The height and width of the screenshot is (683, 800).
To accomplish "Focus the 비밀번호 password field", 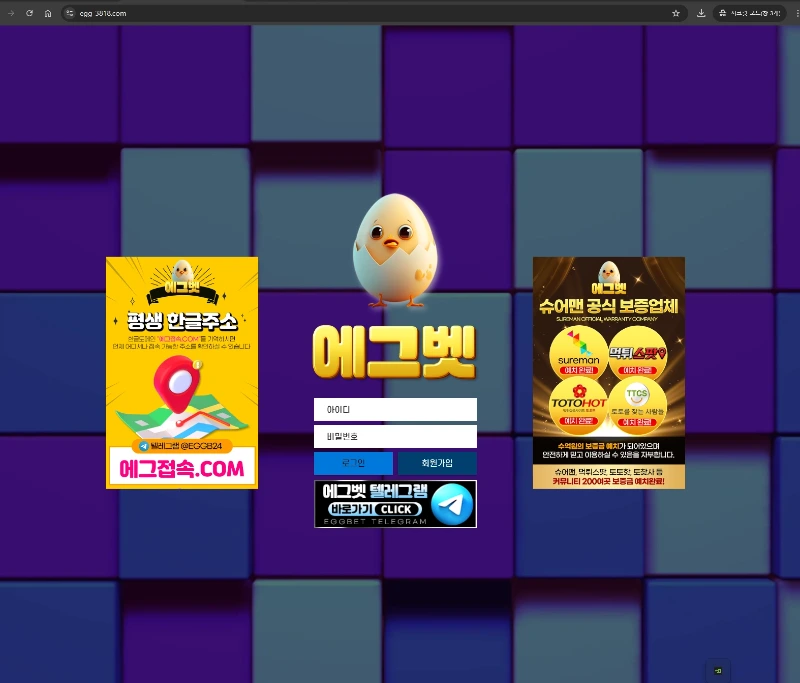I will (x=395, y=436).
